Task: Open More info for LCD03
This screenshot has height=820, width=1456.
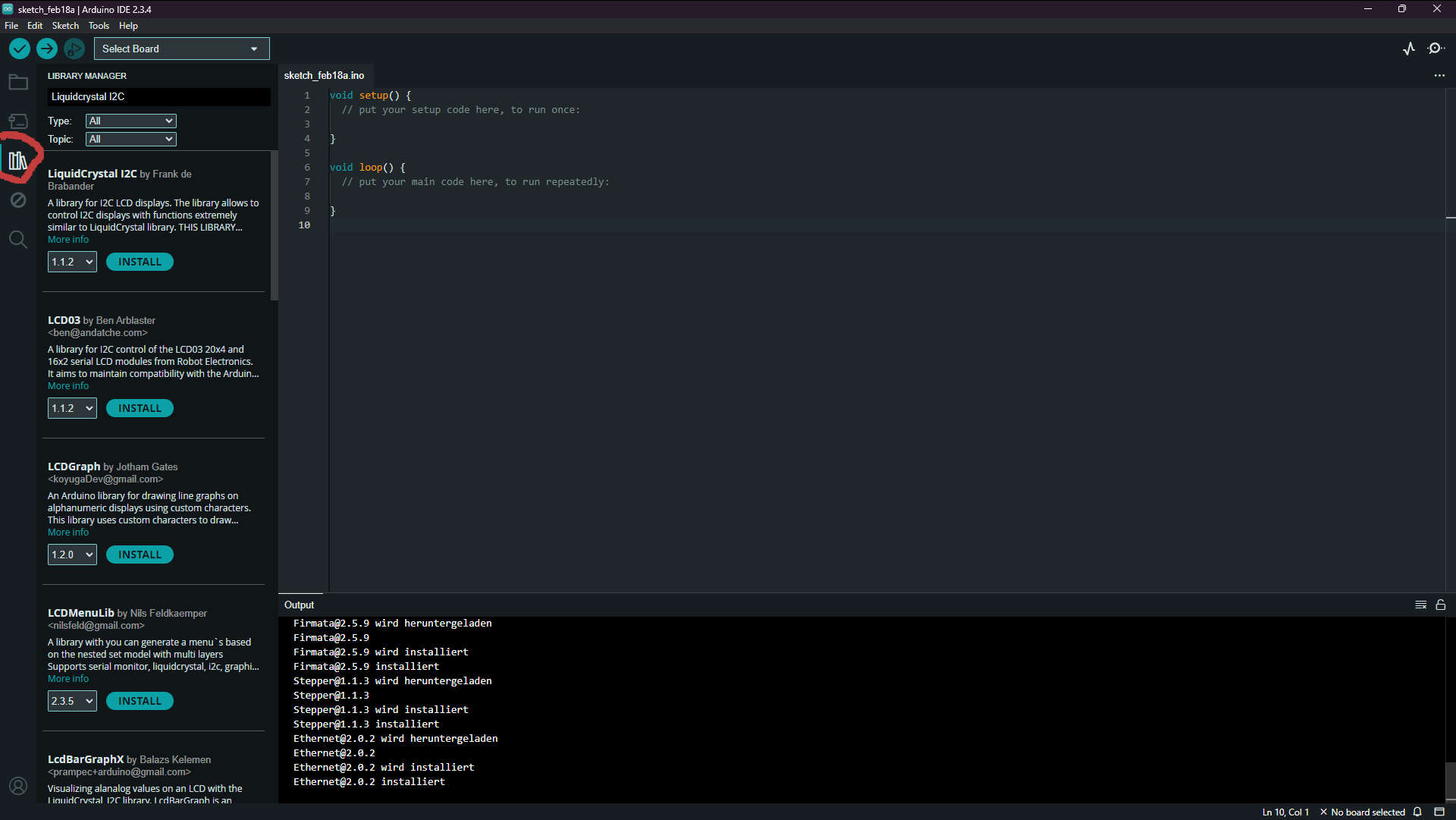Action: point(68,386)
